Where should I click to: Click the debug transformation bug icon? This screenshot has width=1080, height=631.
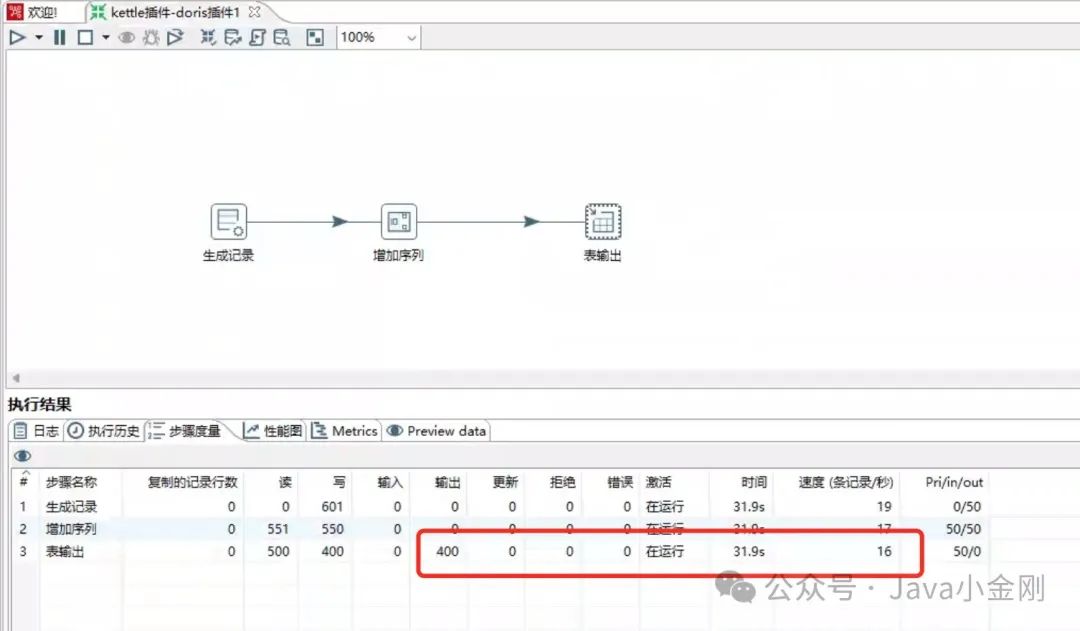151,37
